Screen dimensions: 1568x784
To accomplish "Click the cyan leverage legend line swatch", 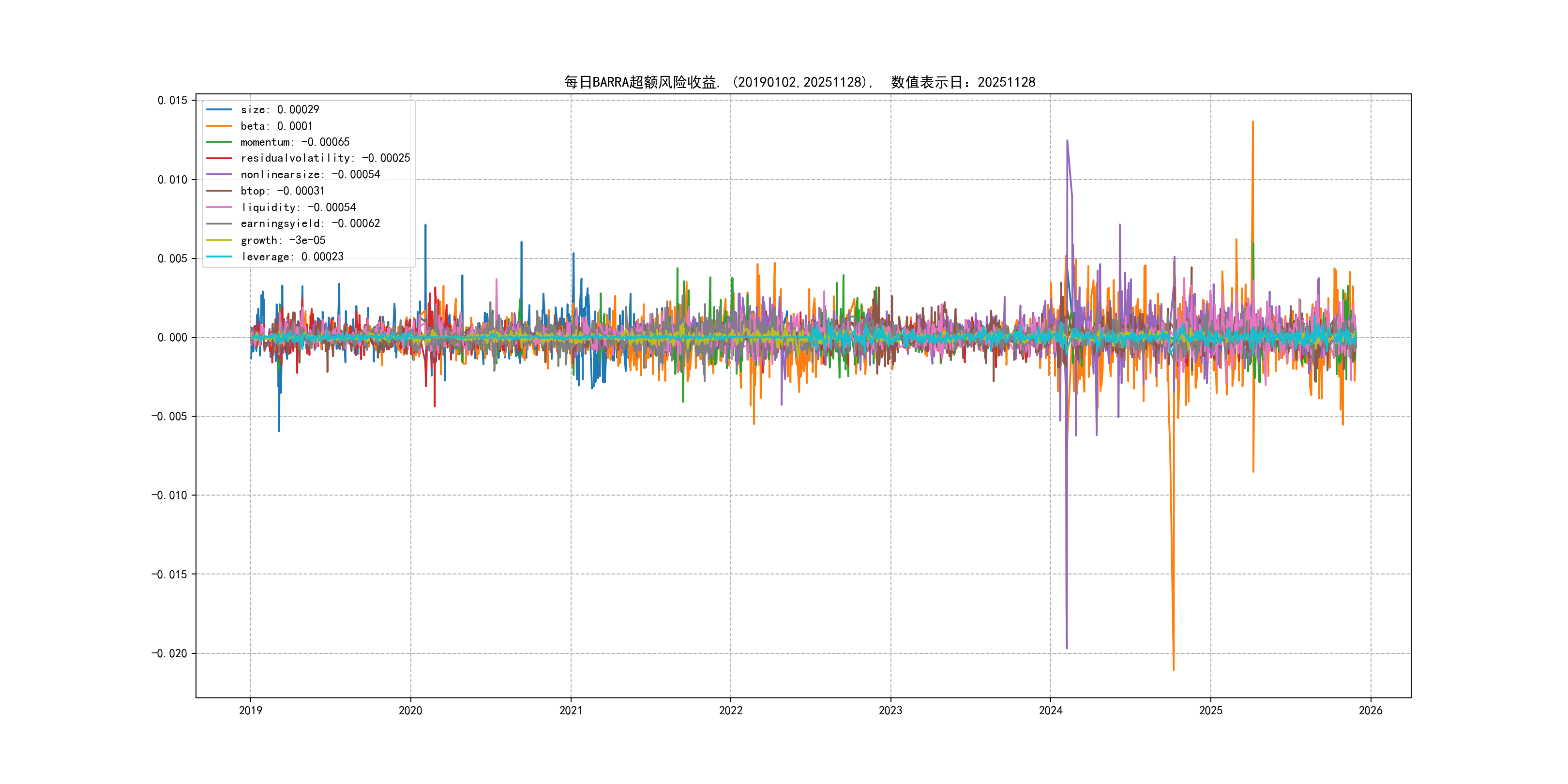I will tap(219, 257).
